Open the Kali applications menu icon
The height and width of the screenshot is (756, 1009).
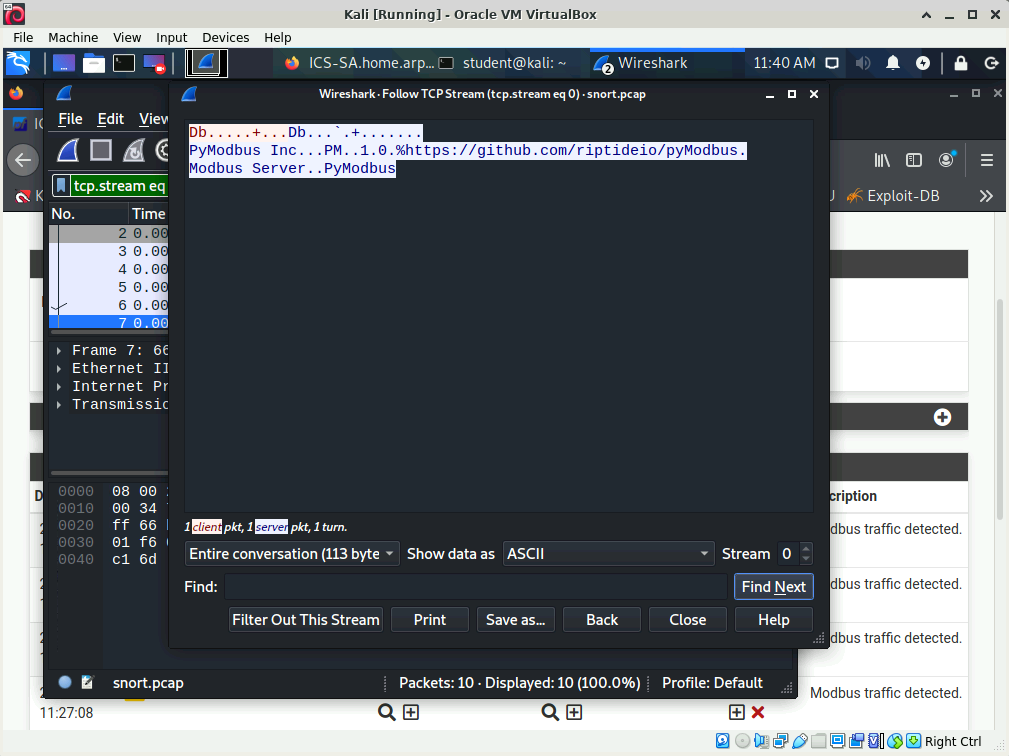(18, 63)
